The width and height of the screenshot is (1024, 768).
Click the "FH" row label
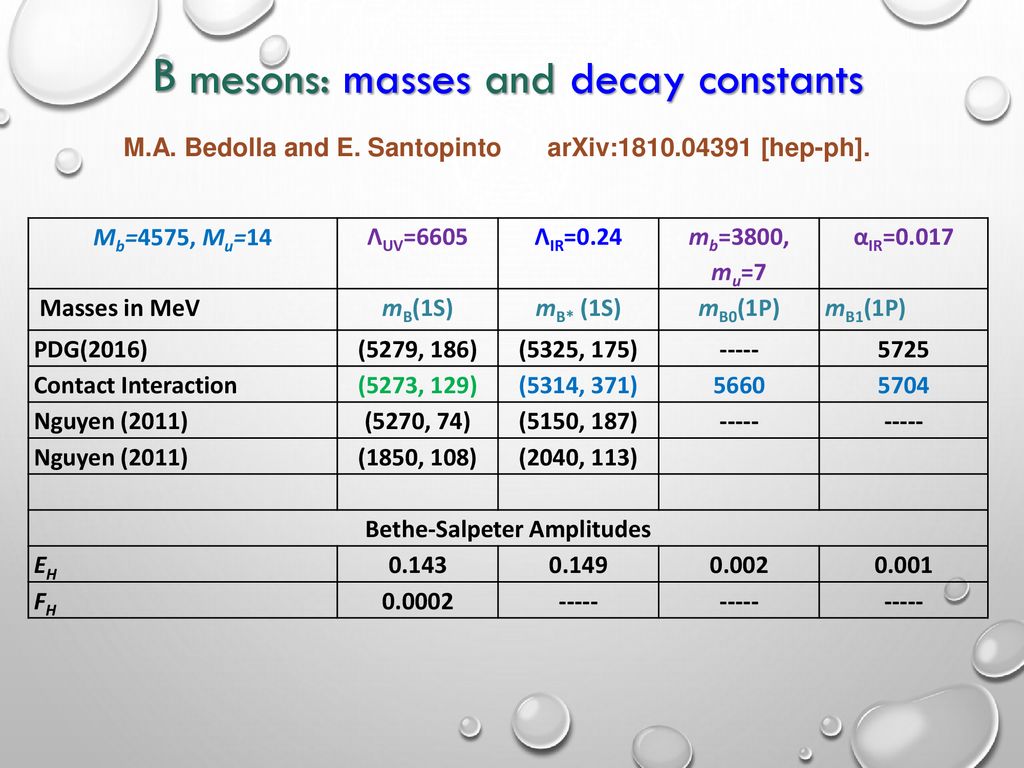(46, 603)
